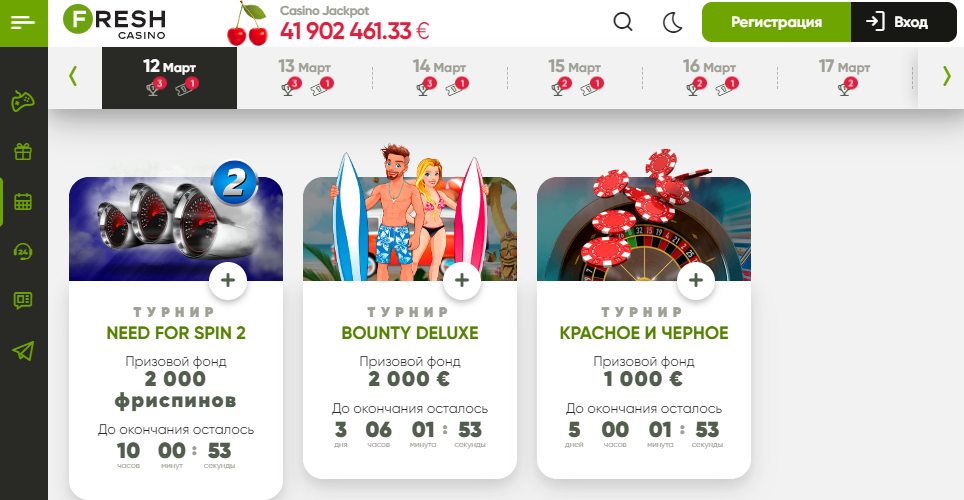Open the 24-hour support sidebar icon
The image size is (964, 500).
tap(23, 252)
